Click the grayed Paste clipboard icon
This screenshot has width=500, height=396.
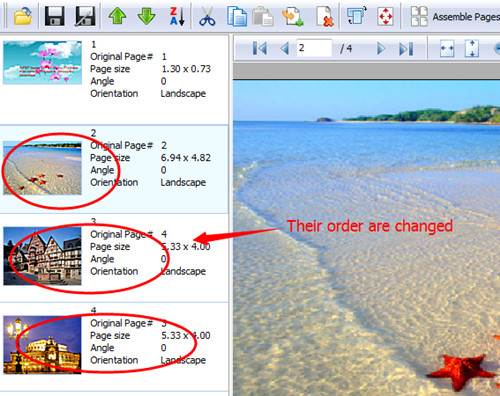coord(263,16)
